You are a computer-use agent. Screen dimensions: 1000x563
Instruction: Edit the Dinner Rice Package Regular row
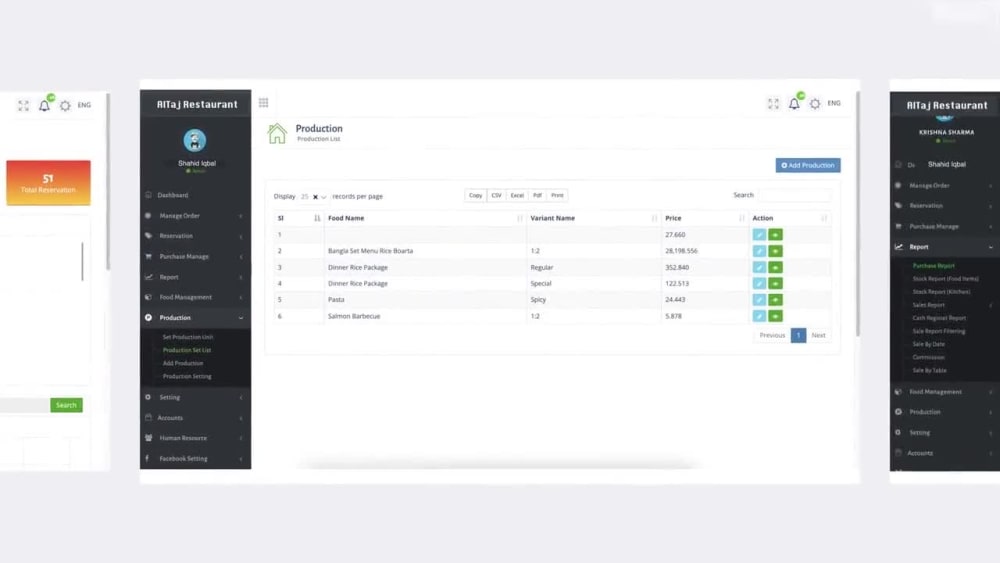tap(759, 267)
